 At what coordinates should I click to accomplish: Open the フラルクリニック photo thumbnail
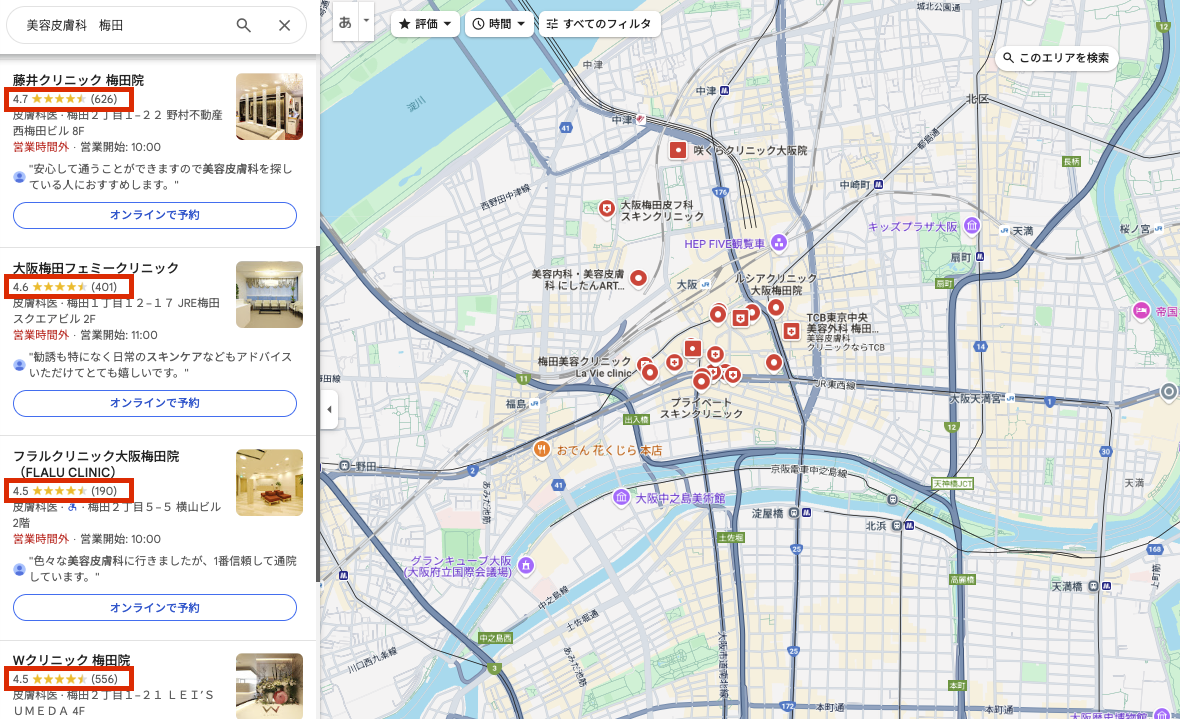(269, 483)
